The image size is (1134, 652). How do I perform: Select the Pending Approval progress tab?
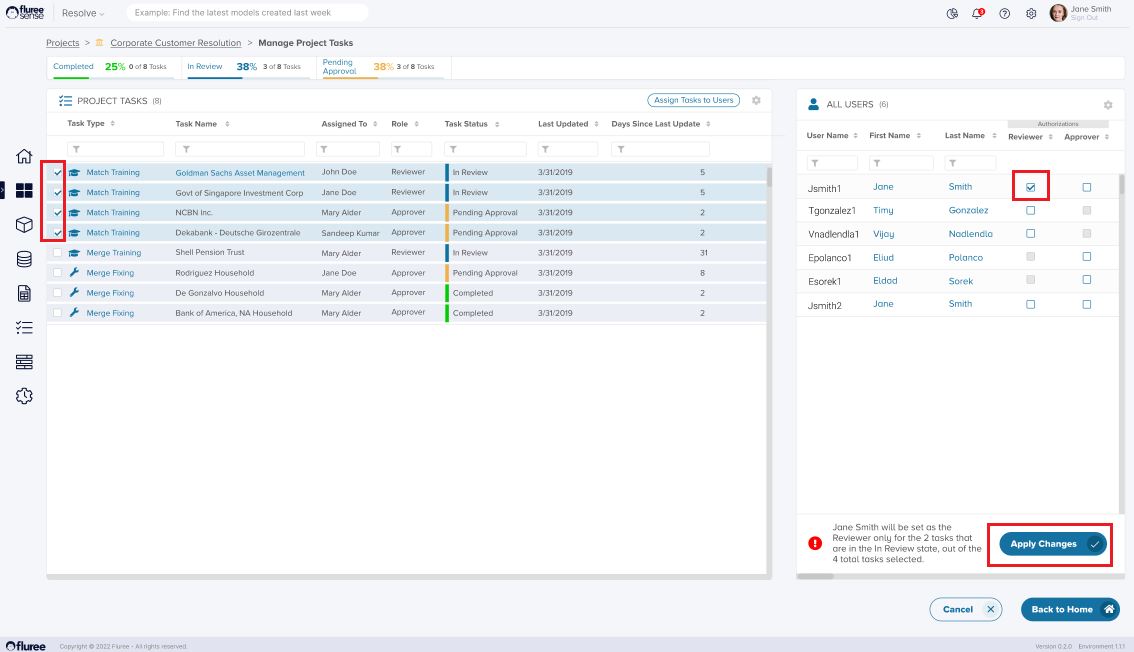coord(384,67)
